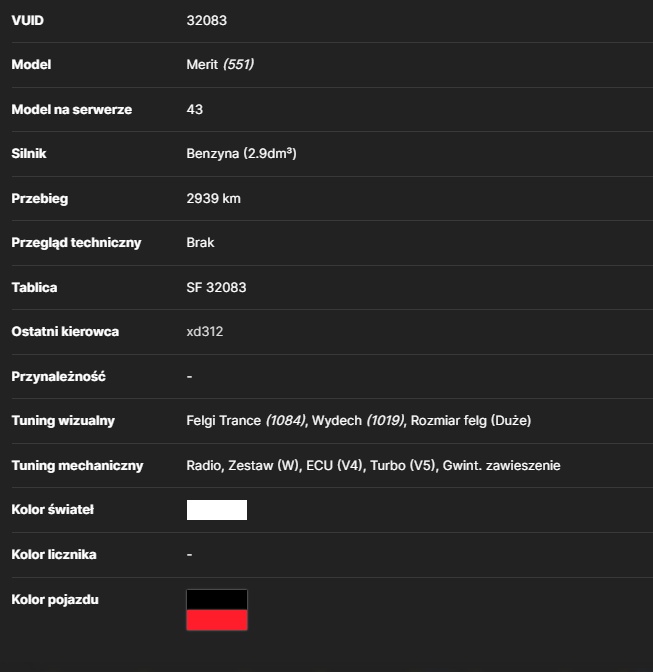The height and width of the screenshot is (672, 653).
Task: Click the Tuning mechaniczny label
Action: [77, 465]
